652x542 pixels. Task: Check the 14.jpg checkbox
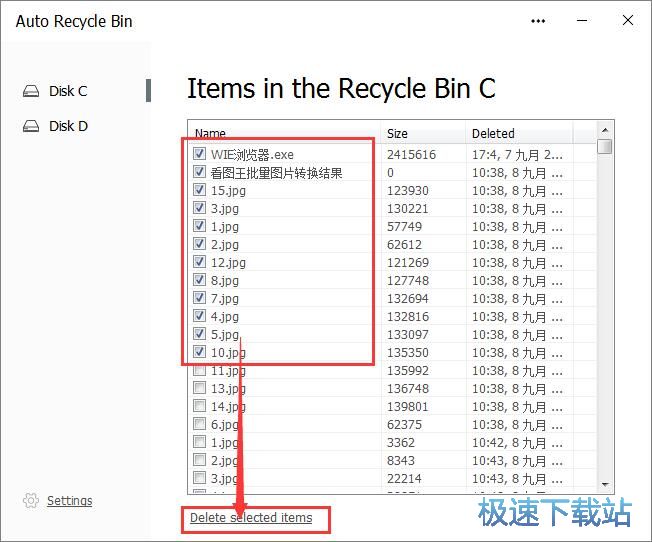[x=199, y=406]
